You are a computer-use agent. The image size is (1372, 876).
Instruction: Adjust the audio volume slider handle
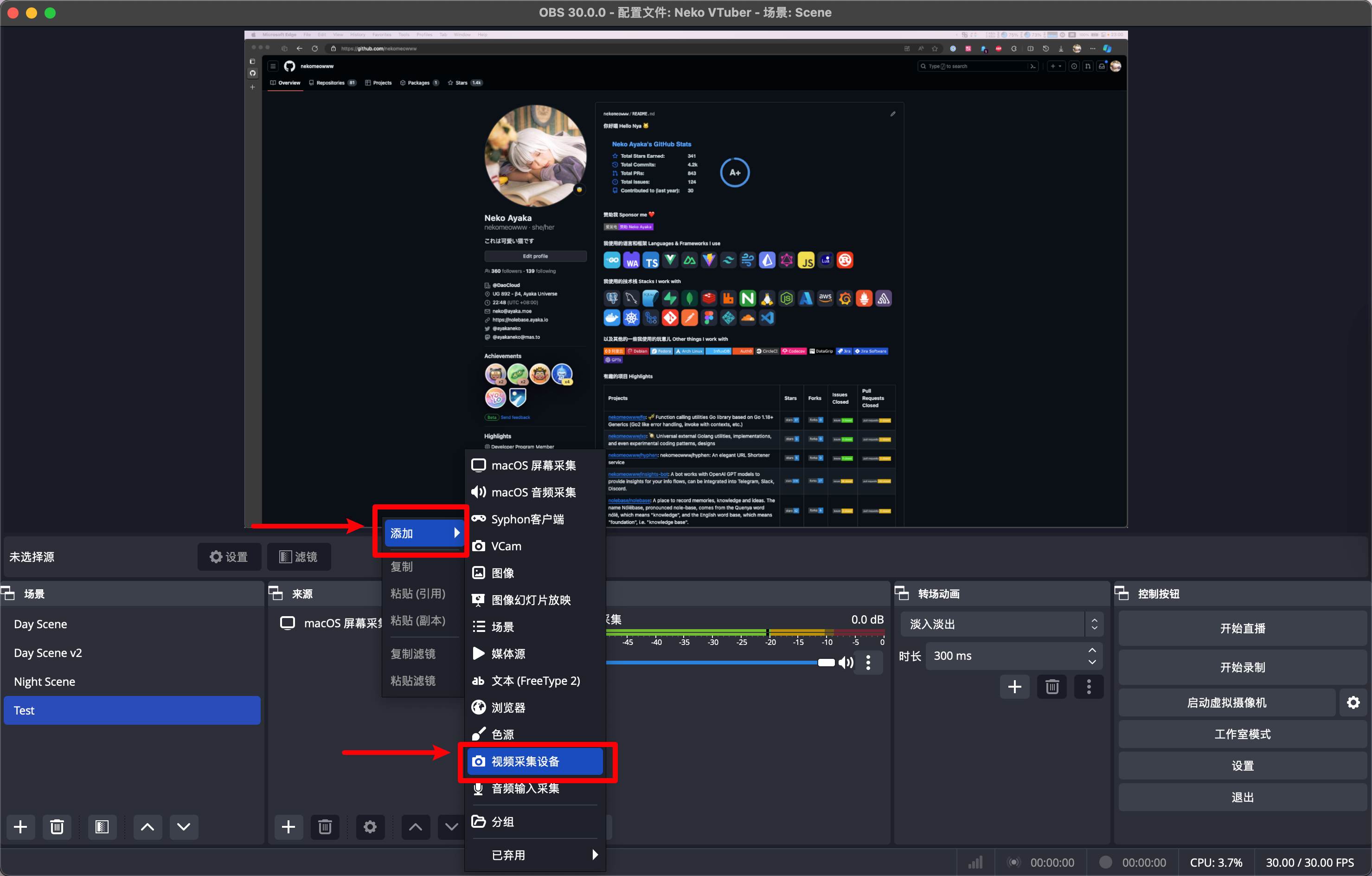tap(826, 662)
